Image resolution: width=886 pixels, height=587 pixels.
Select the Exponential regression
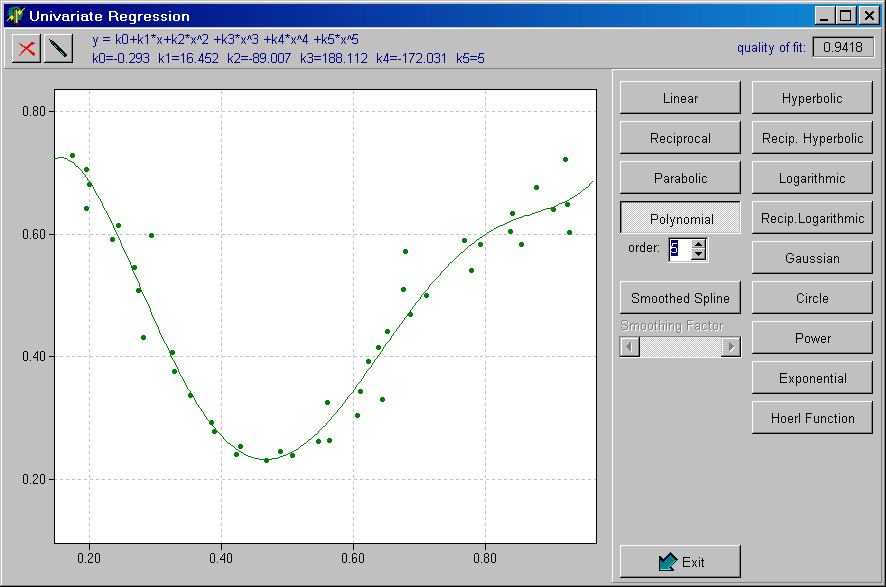812,378
